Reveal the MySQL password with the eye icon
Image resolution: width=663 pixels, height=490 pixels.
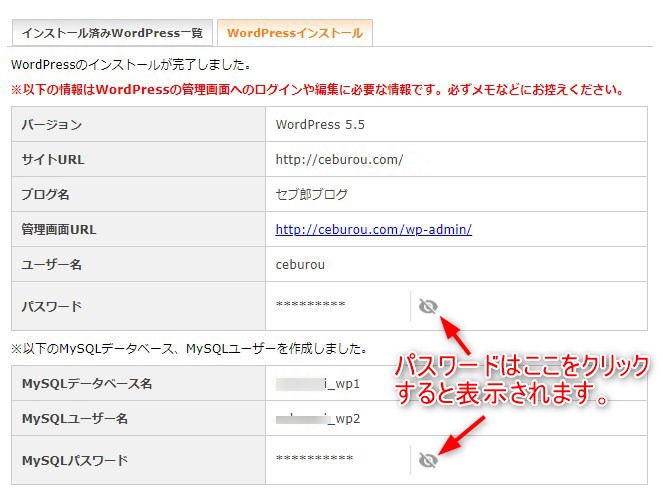[428, 460]
